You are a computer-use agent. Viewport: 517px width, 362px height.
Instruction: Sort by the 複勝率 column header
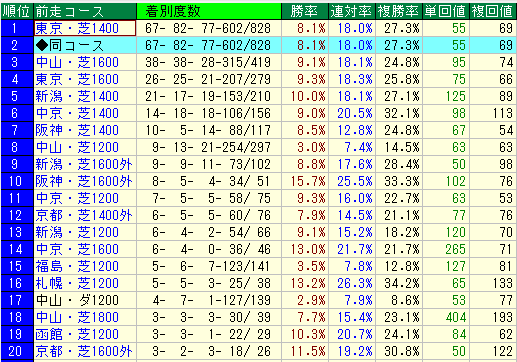click(x=399, y=11)
